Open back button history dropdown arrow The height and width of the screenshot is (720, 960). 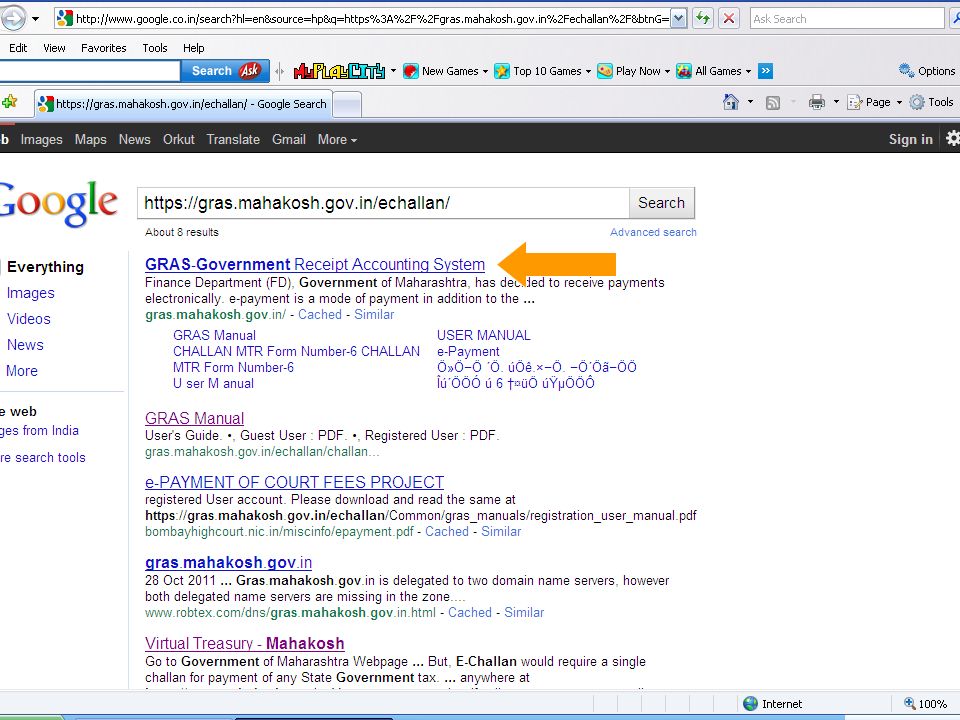click(36, 19)
